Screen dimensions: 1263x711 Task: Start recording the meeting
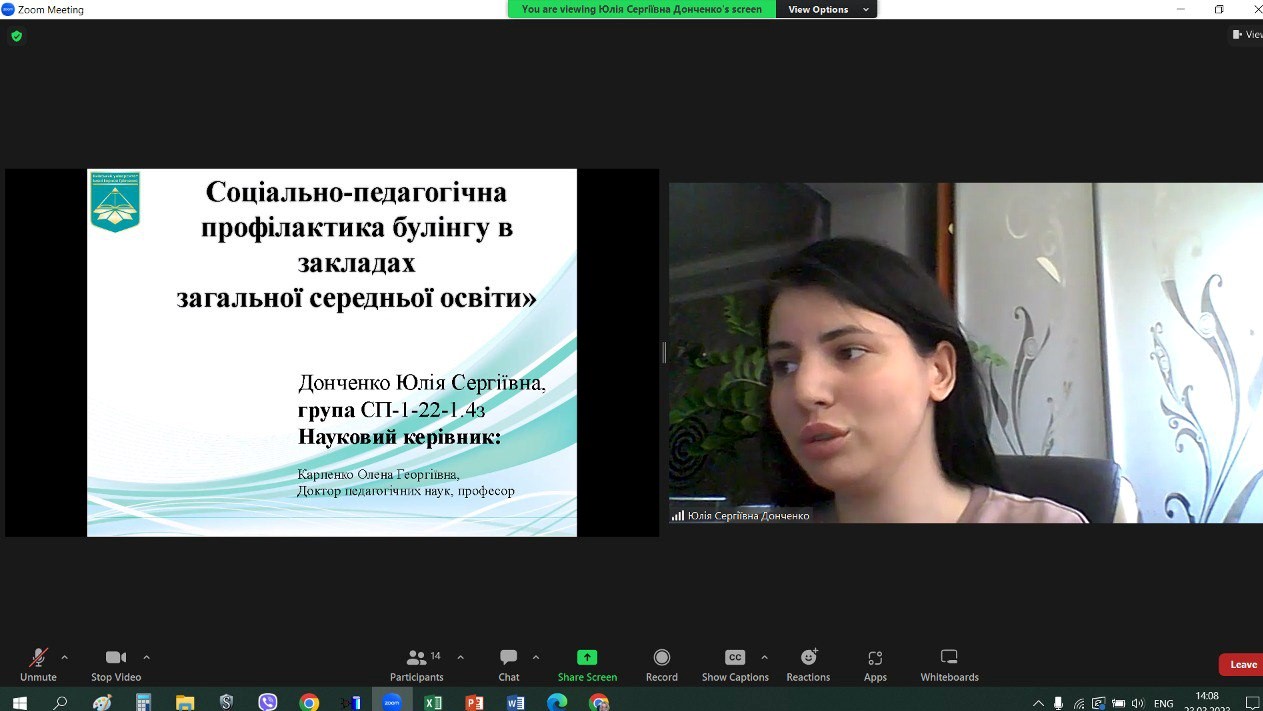click(661, 664)
